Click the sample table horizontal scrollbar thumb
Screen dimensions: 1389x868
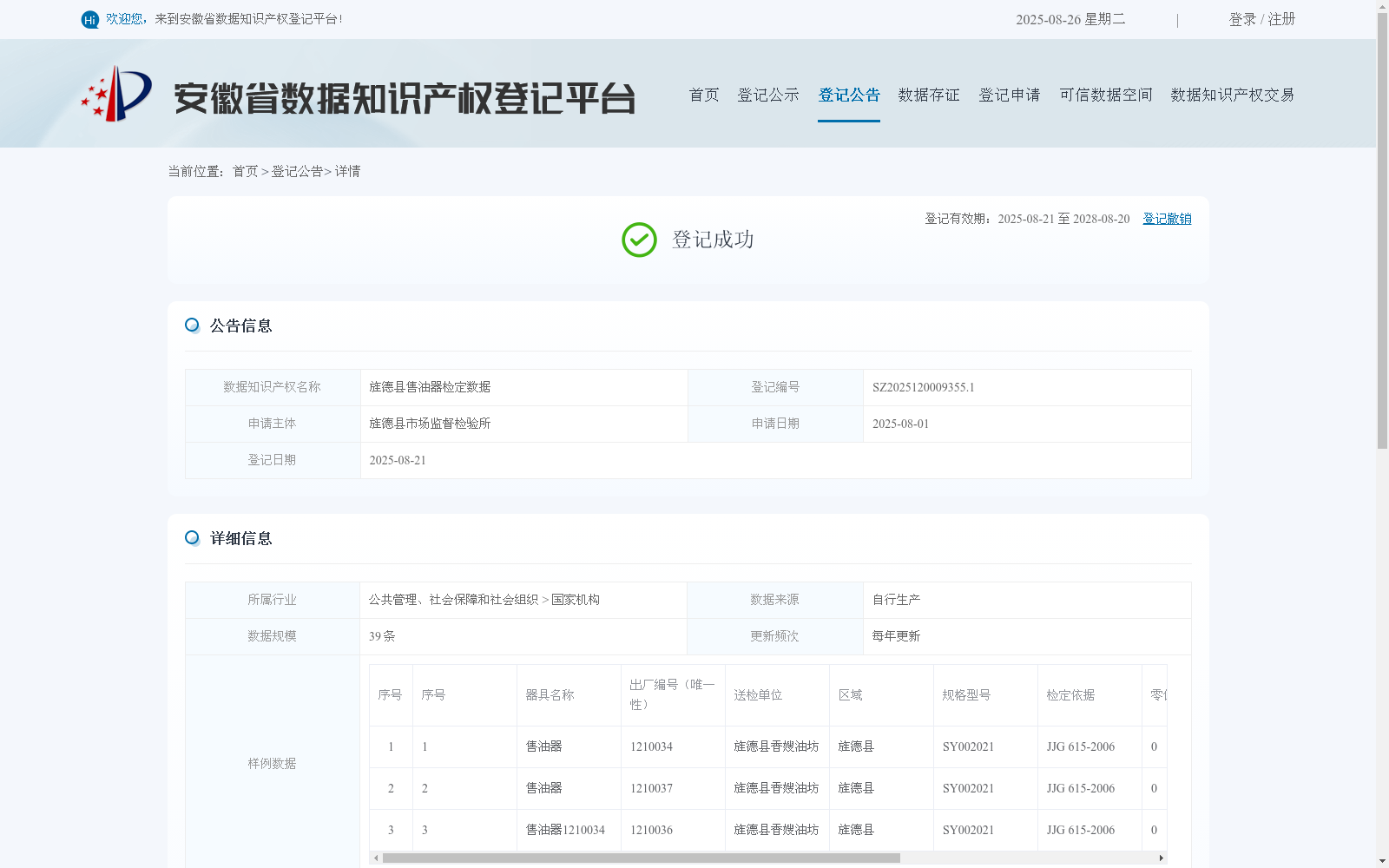(642, 858)
